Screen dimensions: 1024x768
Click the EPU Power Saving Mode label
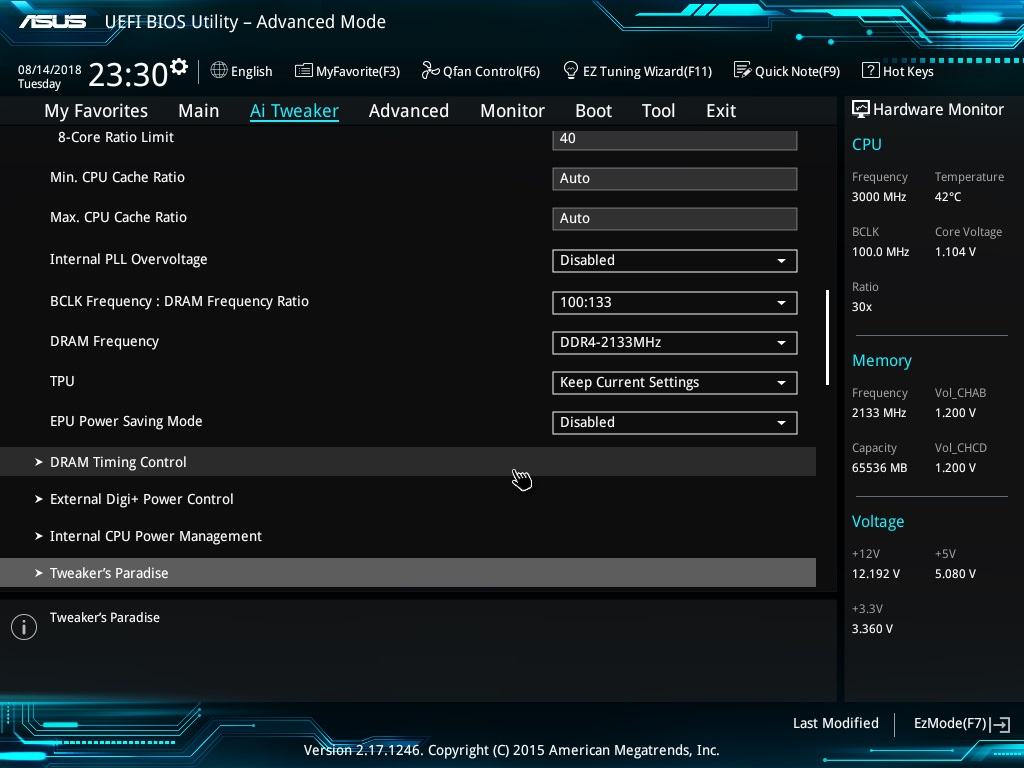point(126,421)
